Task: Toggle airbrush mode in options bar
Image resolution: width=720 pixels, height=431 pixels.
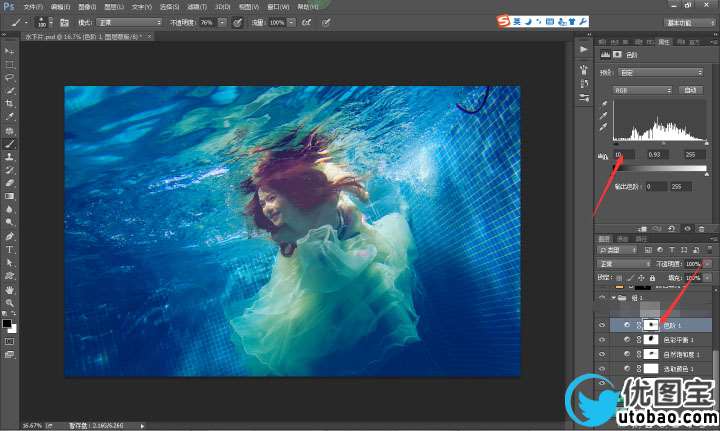Action: [306, 22]
